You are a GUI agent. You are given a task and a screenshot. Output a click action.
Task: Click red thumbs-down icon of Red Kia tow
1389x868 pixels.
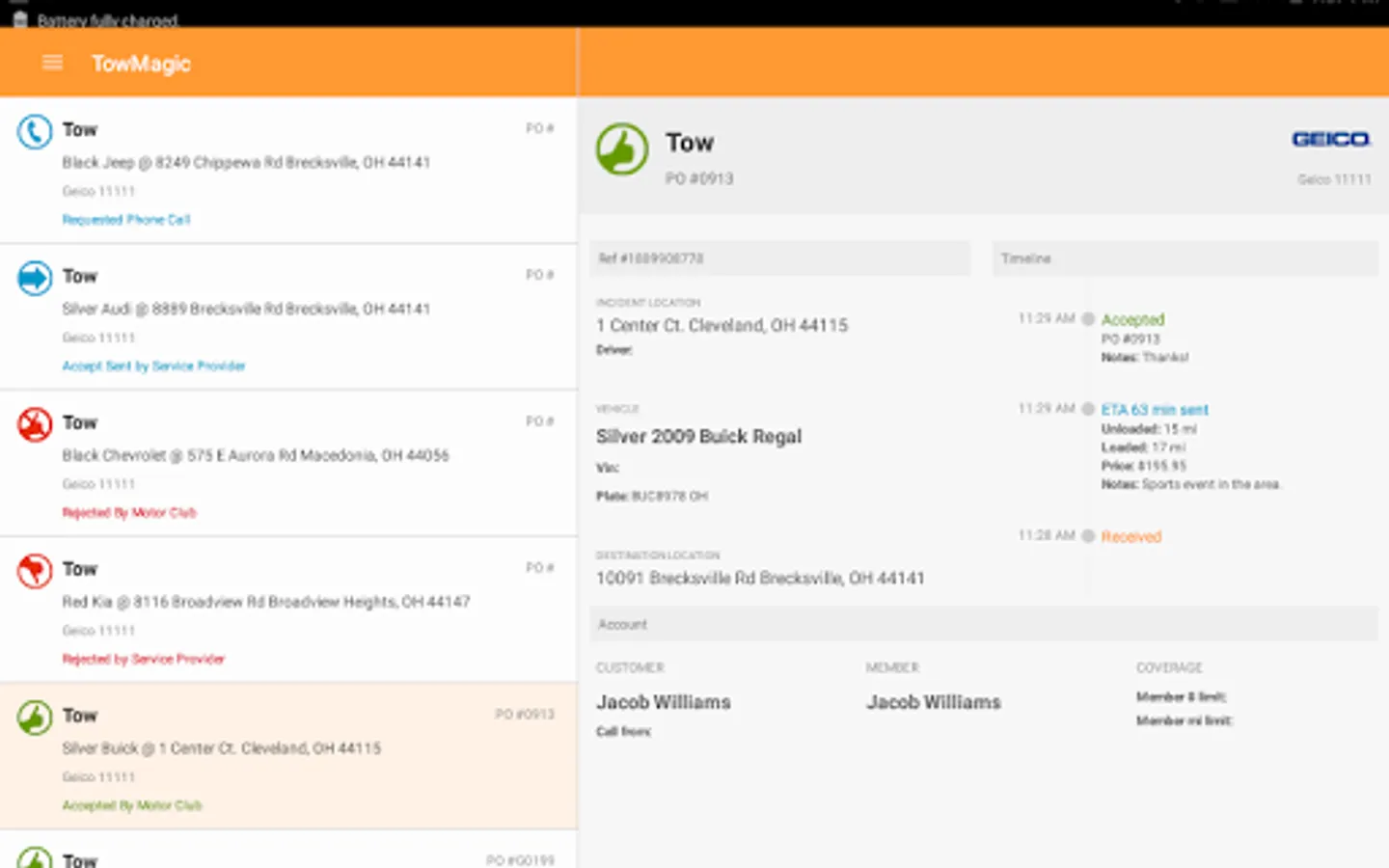pos(35,571)
